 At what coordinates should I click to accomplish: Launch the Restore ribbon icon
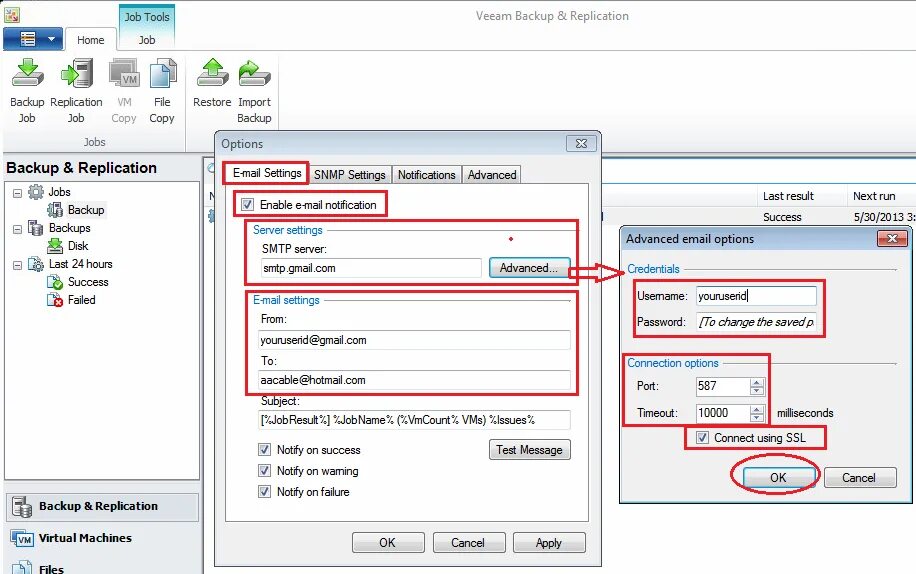tap(213, 73)
